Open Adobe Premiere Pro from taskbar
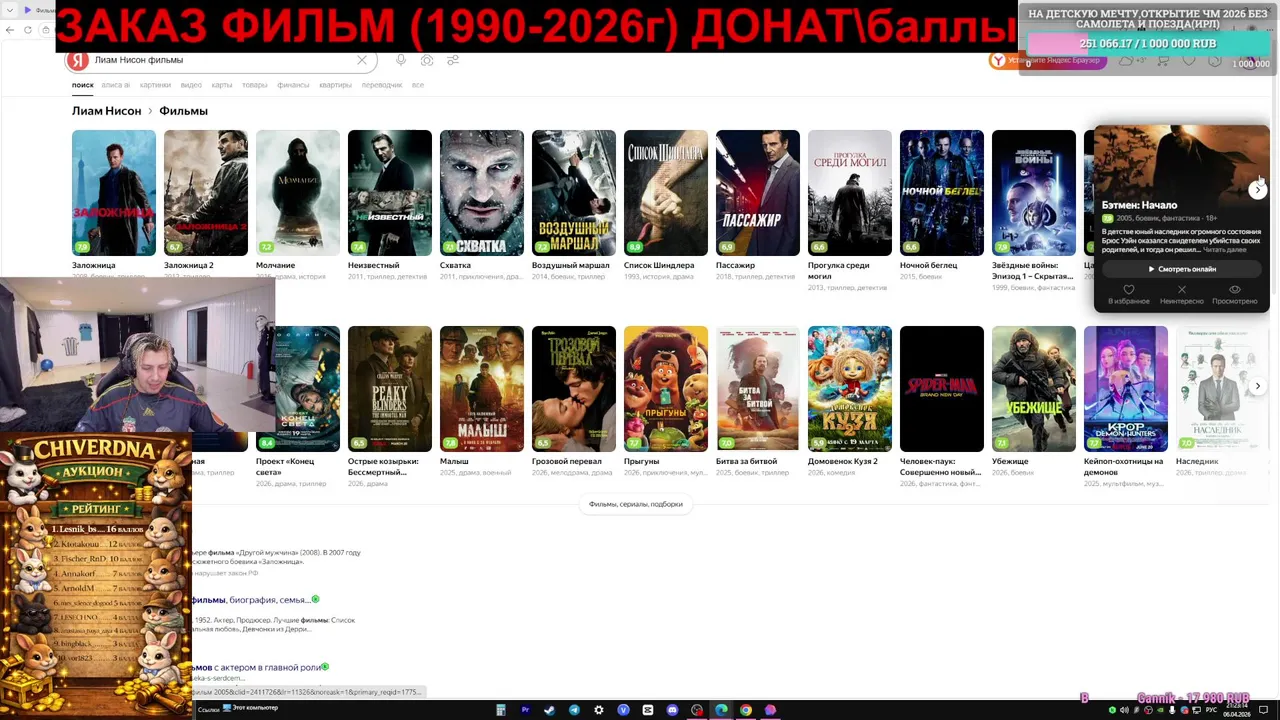1280x720 pixels. (525, 710)
